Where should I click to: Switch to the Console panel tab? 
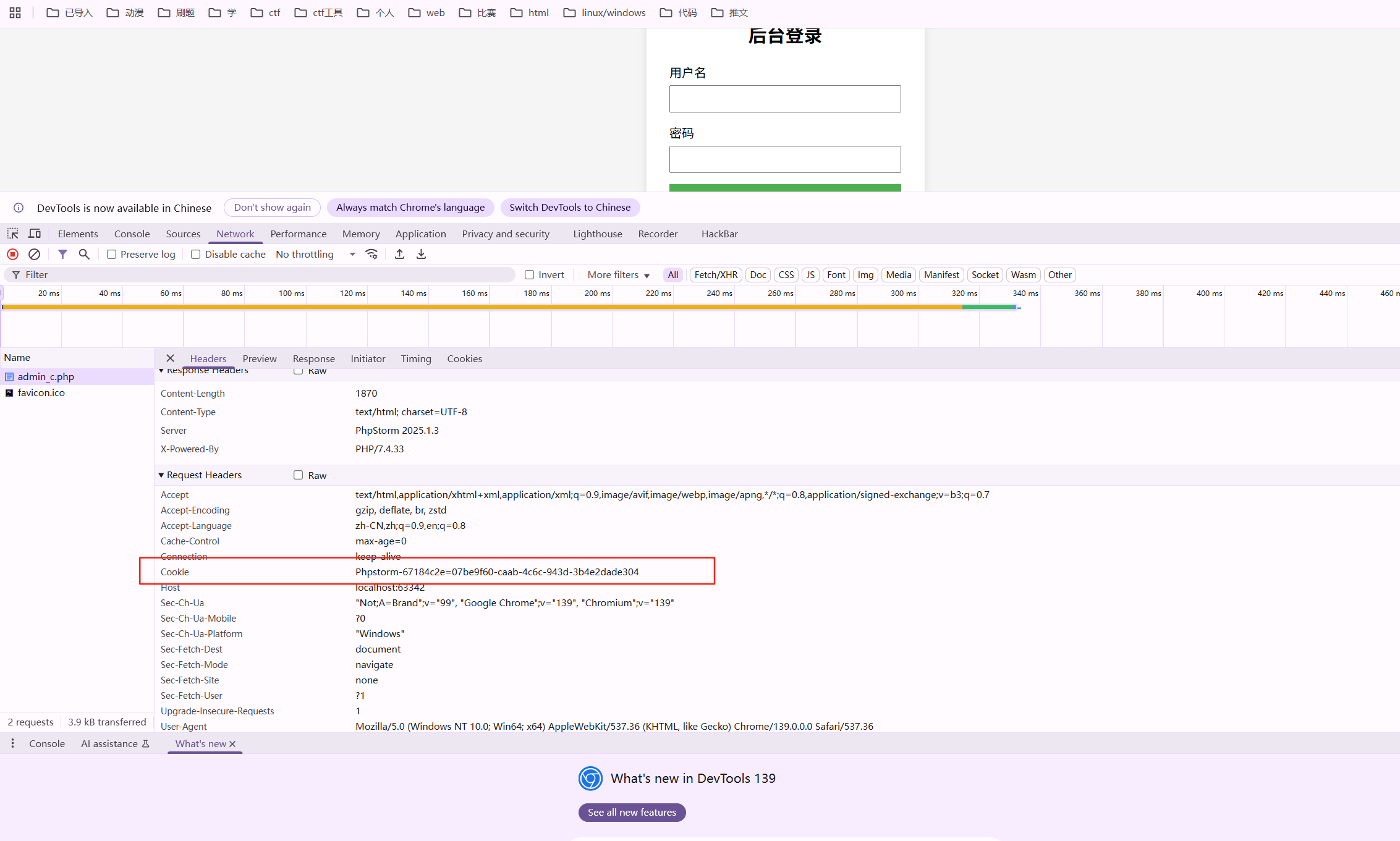click(132, 234)
